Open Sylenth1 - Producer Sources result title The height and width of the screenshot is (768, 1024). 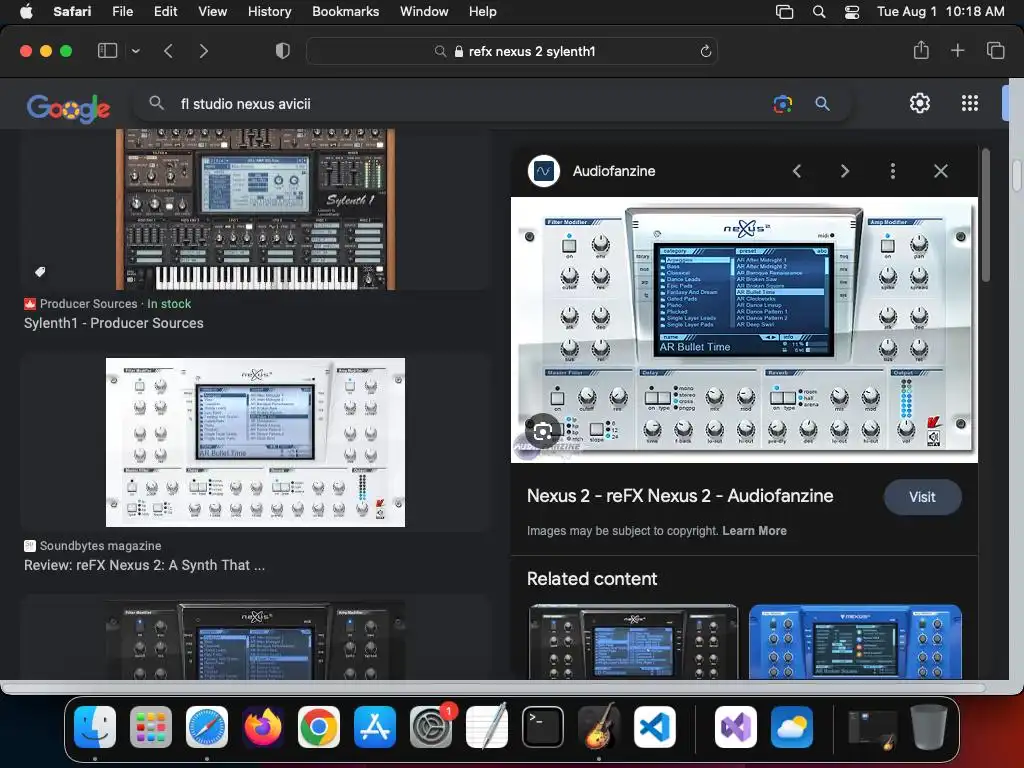click(114, 323)
